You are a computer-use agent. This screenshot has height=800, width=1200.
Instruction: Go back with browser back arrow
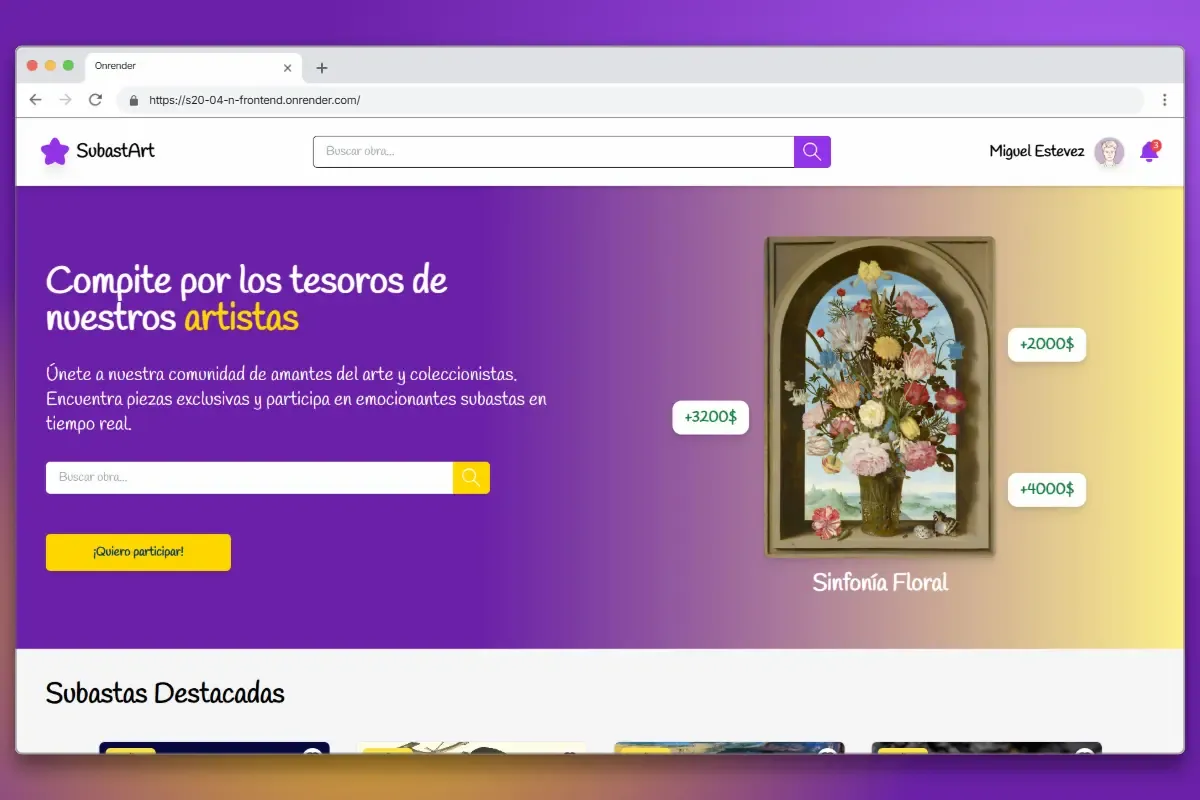tap(36, 100)
